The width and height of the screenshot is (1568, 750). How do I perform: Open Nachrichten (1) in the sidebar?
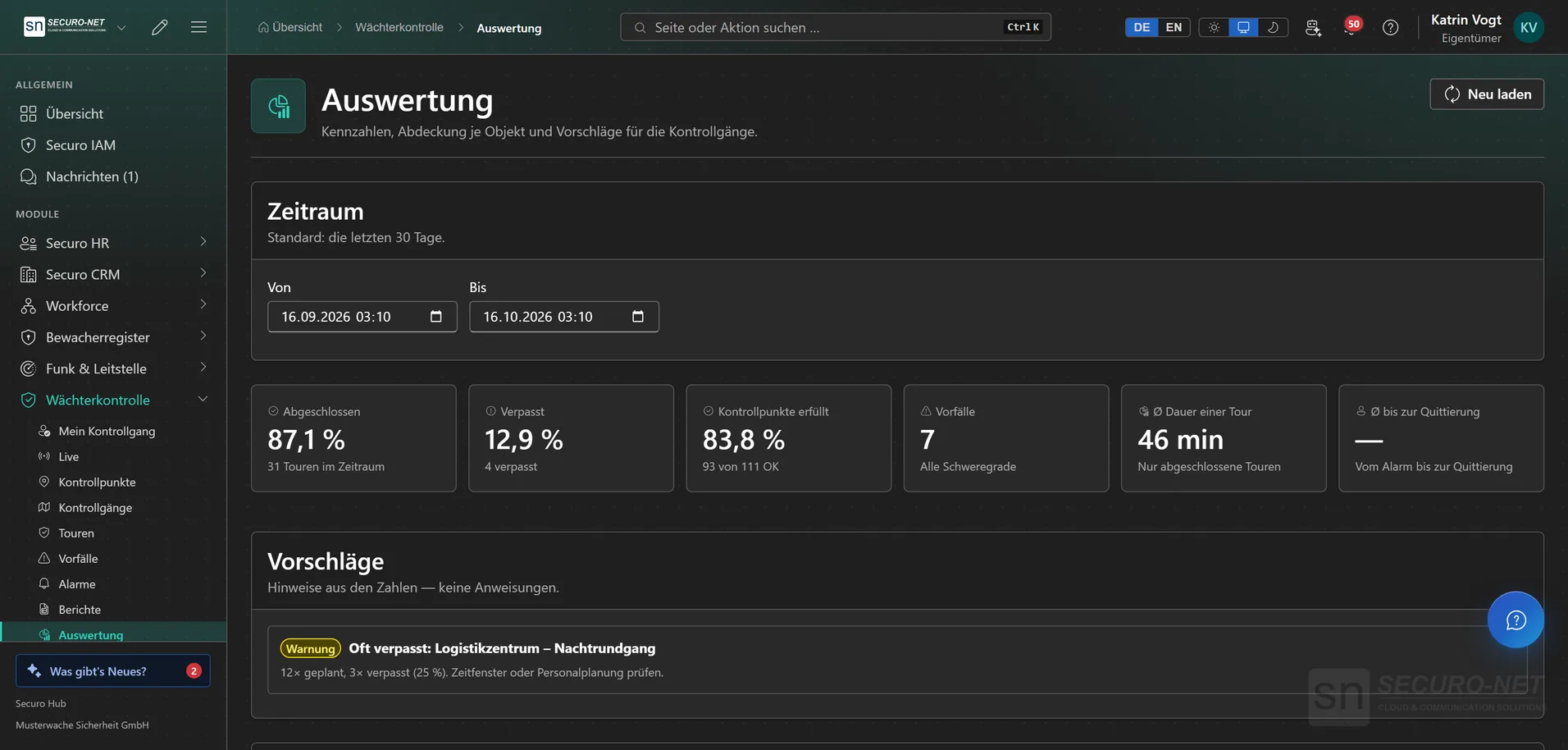click(x=113, y=176)
